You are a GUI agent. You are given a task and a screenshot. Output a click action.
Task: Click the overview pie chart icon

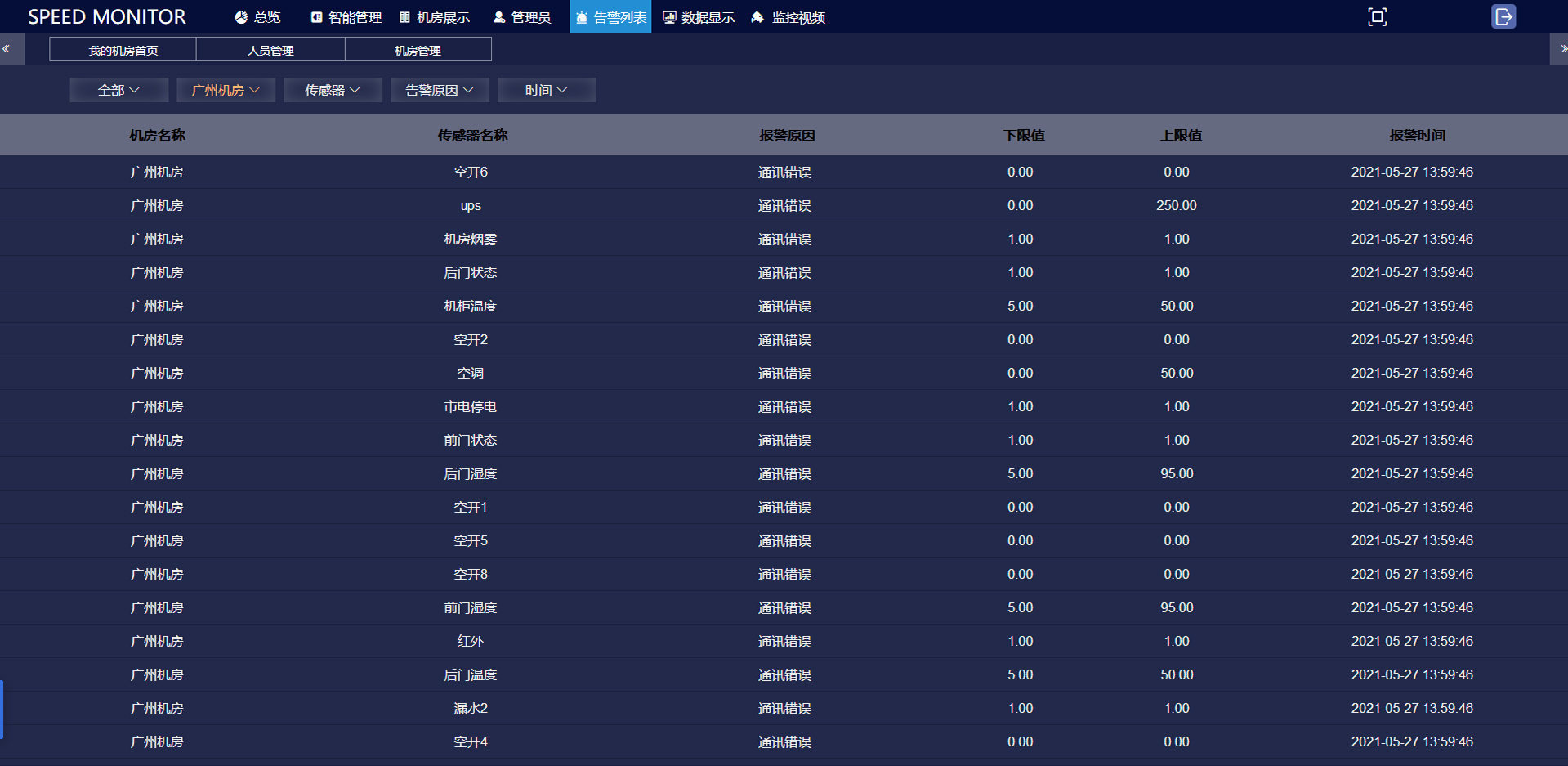coord(241,17)
